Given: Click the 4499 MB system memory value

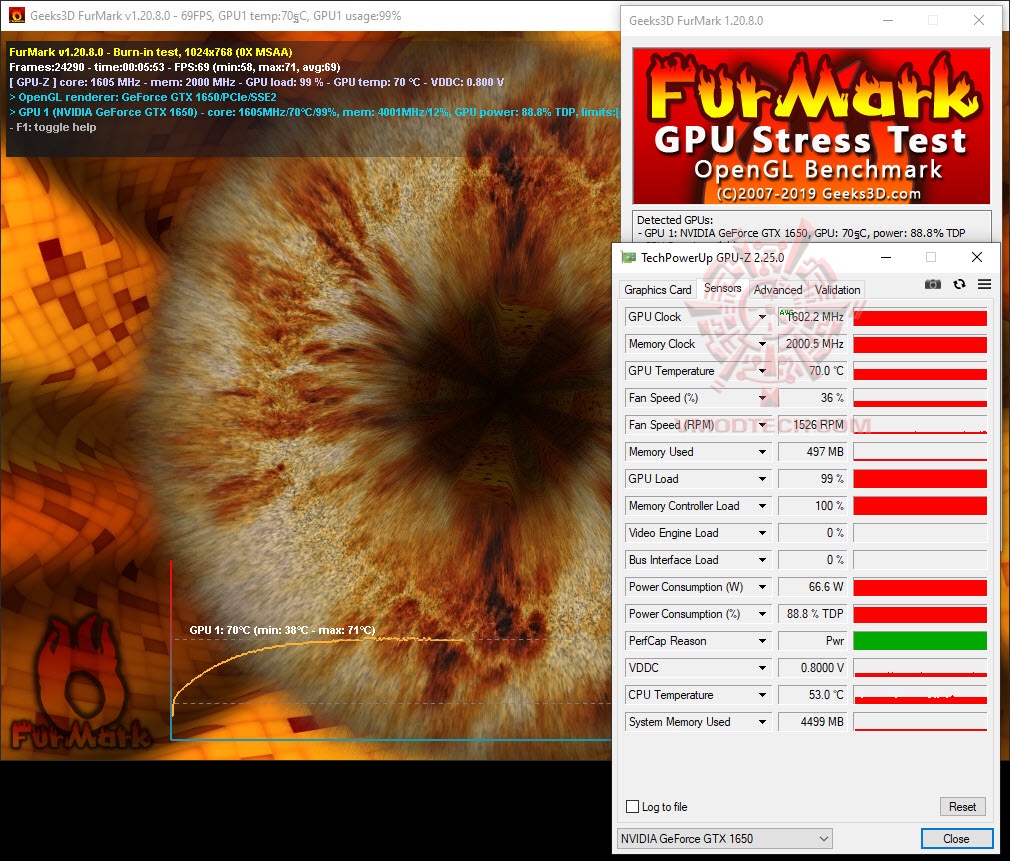Looking at the screenshot, I should [x=812, y=723].
